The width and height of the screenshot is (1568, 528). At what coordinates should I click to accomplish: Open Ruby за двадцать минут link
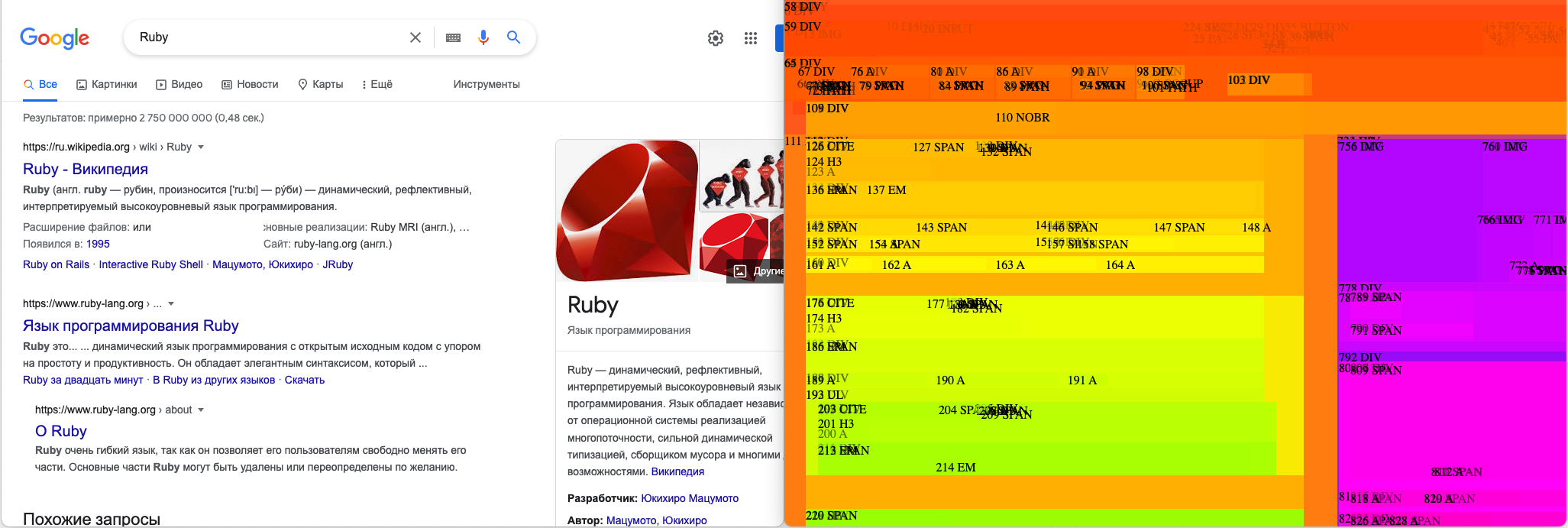click(x=82, y=380)
